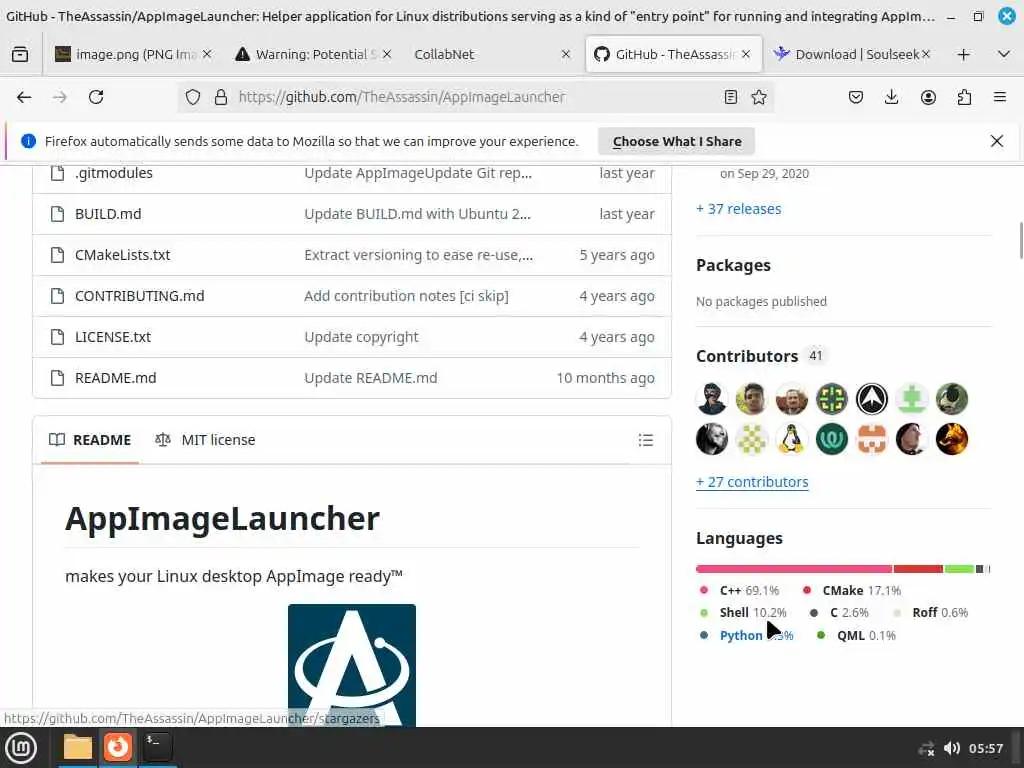Dismiss the Firefox data notification bar
This screenshot has height=768, width=1024.
click(x=997, y=141)
